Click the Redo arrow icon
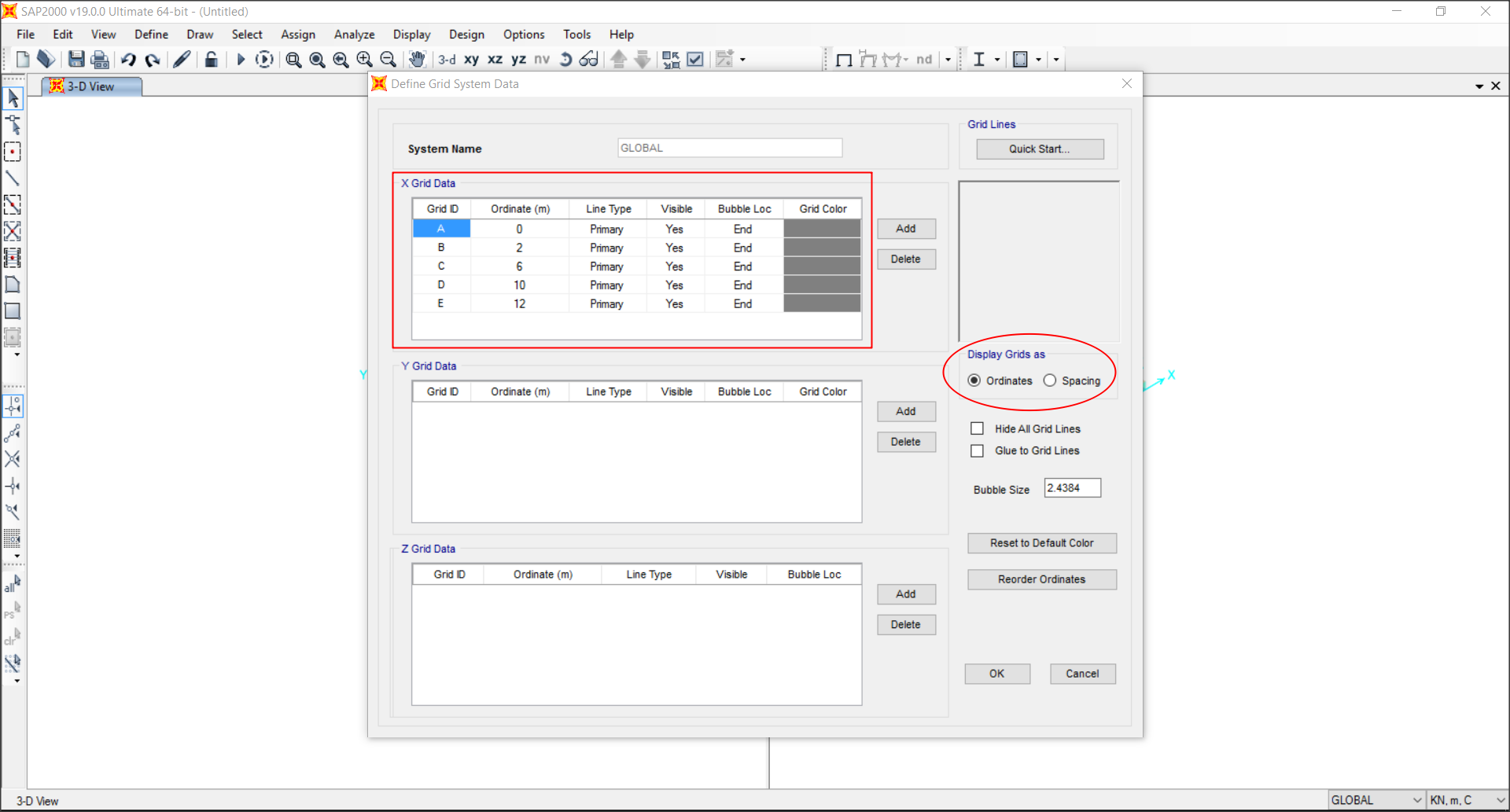The height and width of the screenshot is (812, 1510). tap(153, 59)
